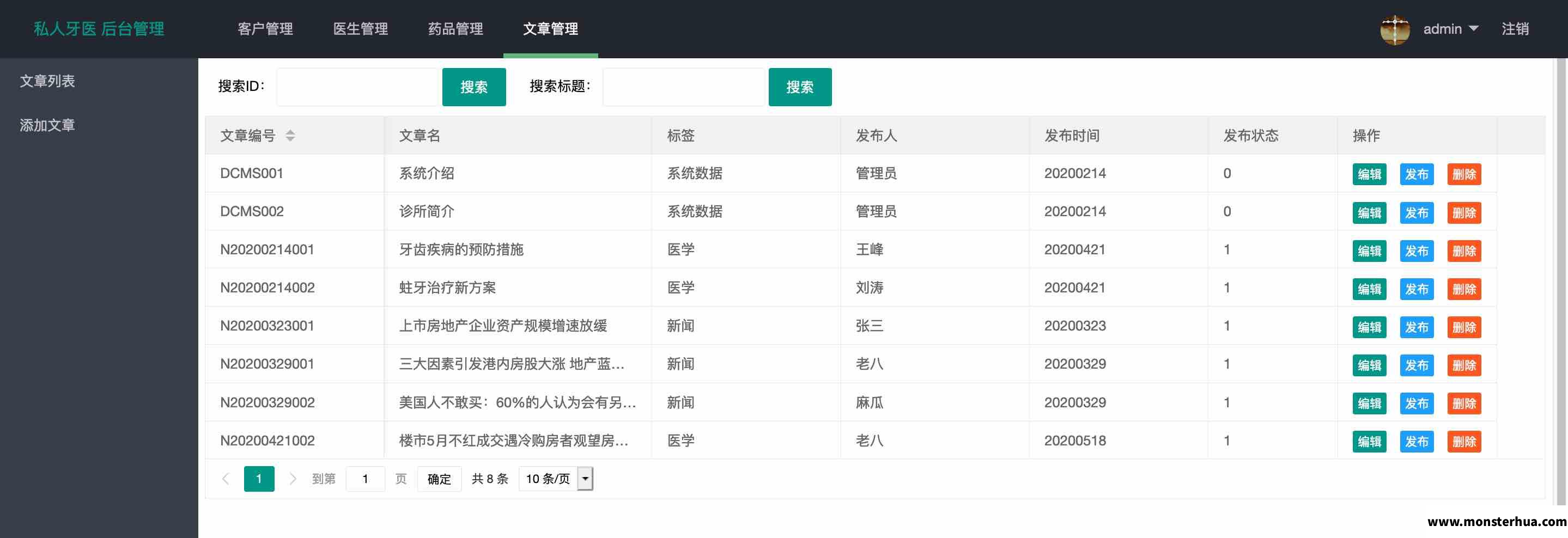
Task: Publish article N20200329002
Action: (1417, 403)
